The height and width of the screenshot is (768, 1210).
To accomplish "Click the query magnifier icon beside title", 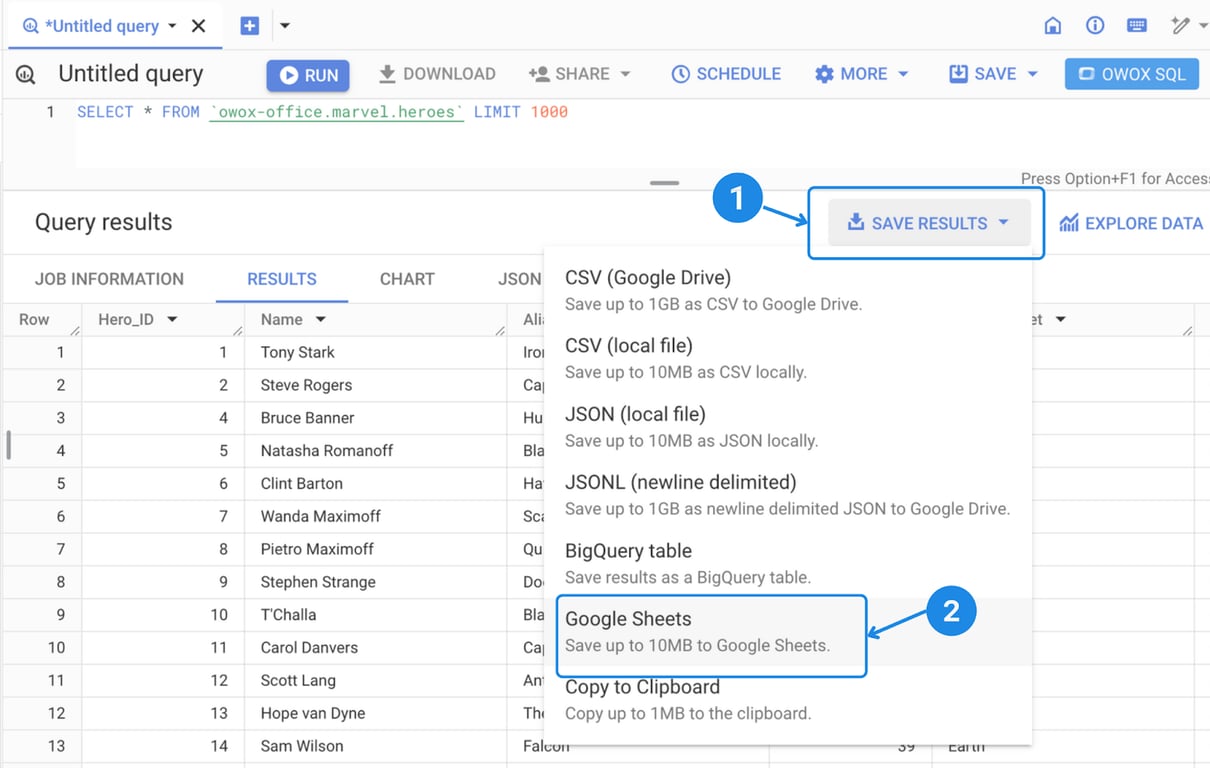I will pos(25,75).
